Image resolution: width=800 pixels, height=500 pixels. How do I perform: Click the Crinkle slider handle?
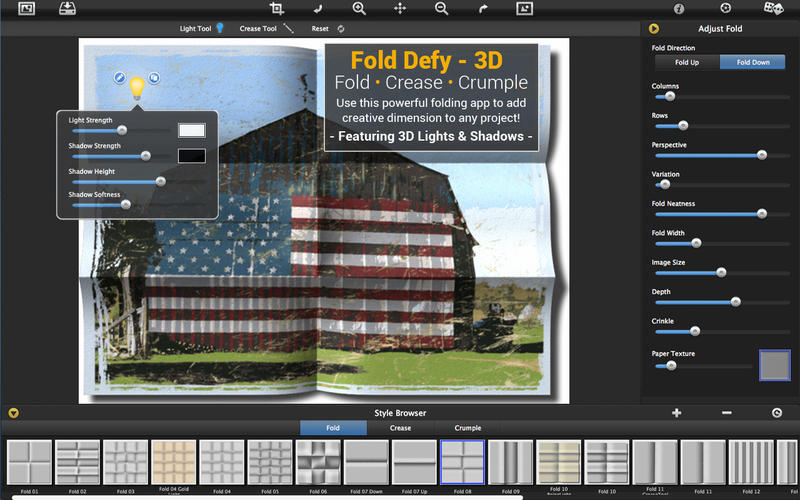pos(695,331)
